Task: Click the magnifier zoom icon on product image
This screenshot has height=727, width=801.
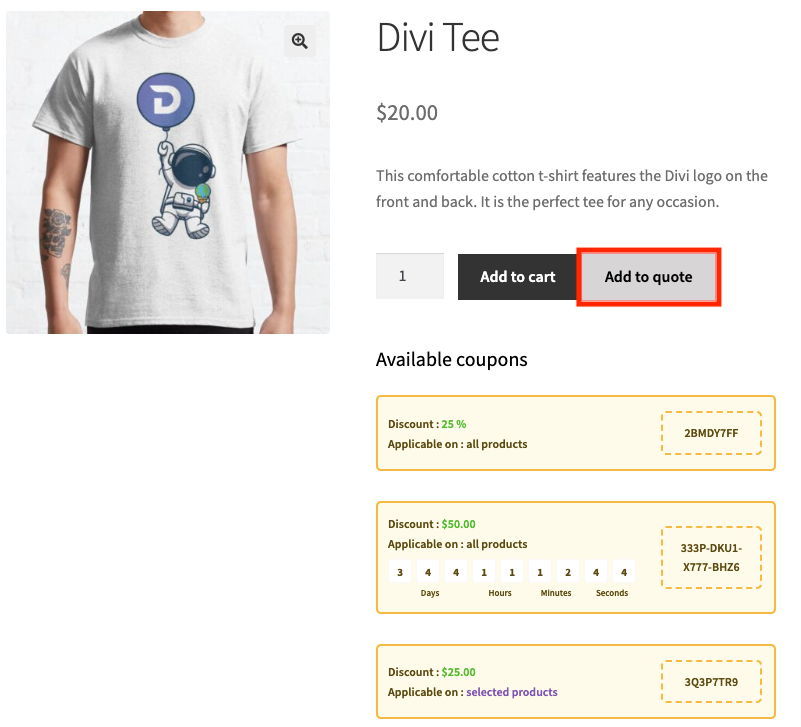Action: coord(299,41)
